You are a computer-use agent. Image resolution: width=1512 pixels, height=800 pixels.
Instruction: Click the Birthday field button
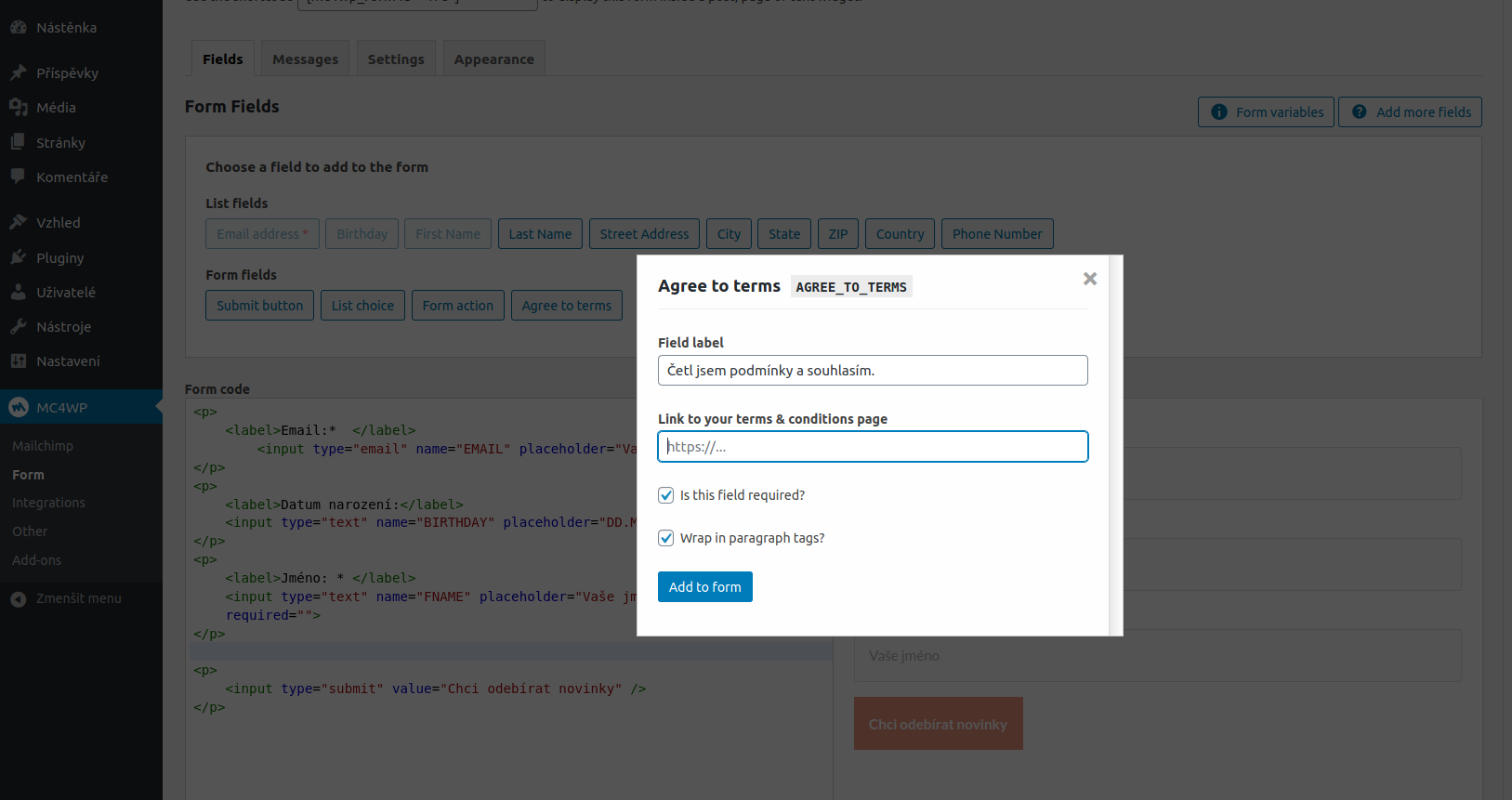tap(362, 234)
